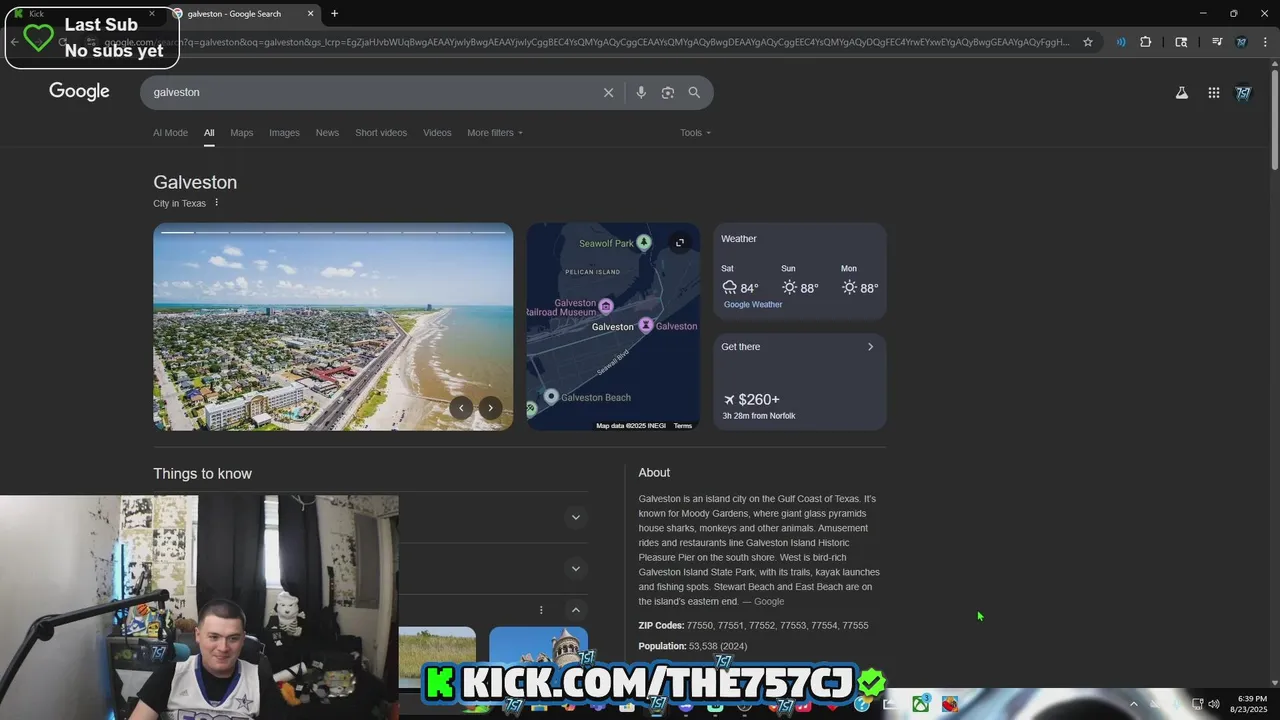Clear the galveston search text
Image resolution: width=1280 pixels, height=720 pixels.
pyautogui.click(x=608, y=92)
